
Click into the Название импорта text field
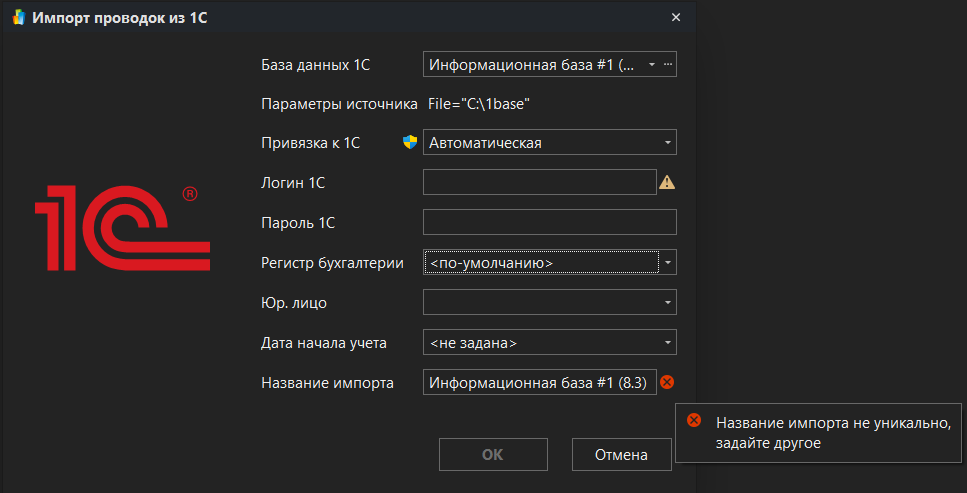pyautogui.click(x=540, y=383)
